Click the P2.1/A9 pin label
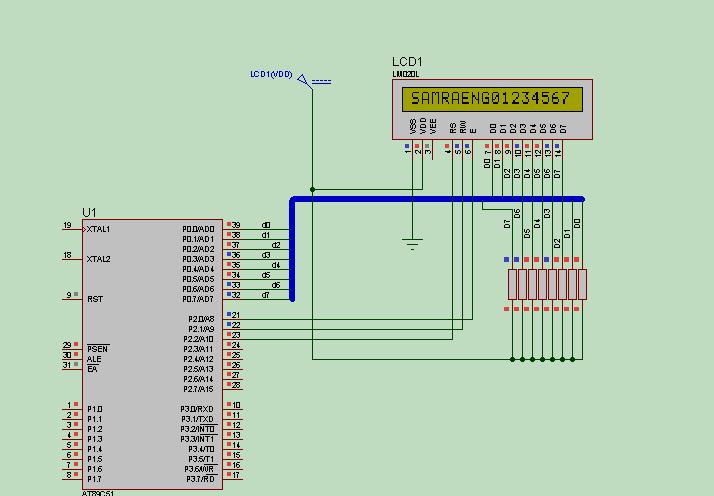This screenshot has width=714, height=496. (x=201, y=329)
